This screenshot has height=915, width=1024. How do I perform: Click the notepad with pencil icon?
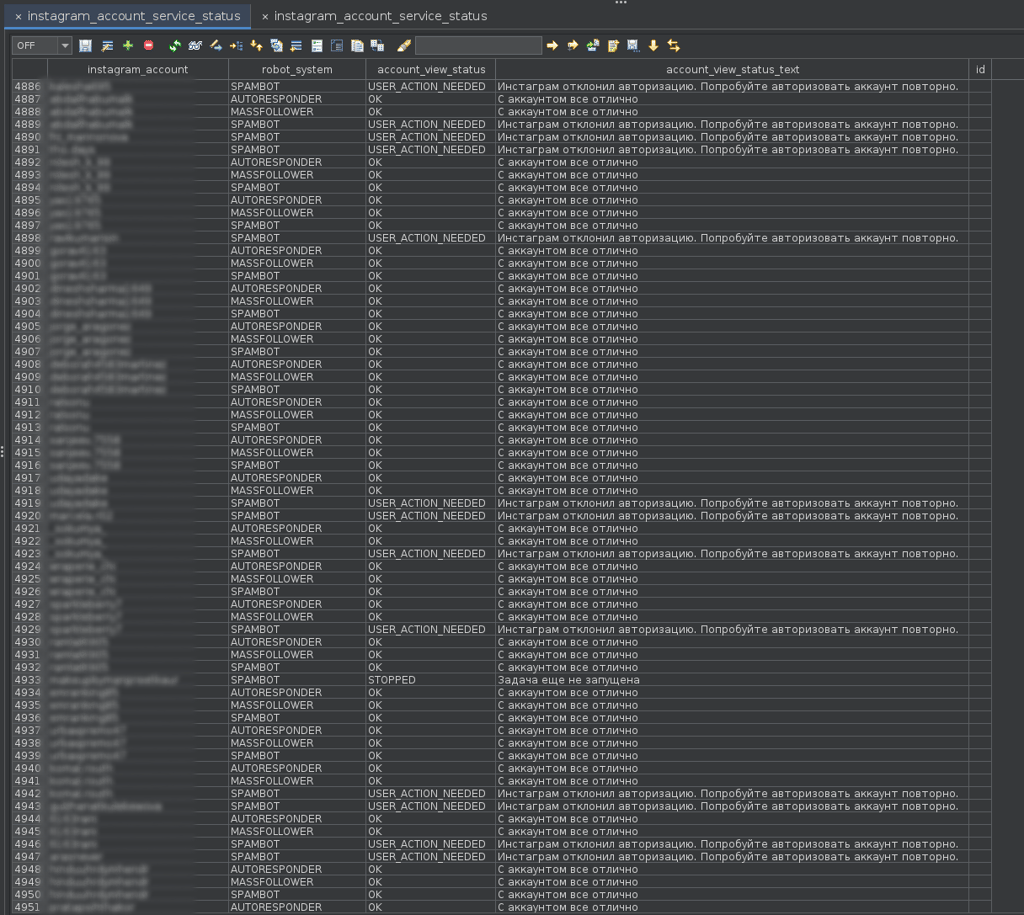613,46
